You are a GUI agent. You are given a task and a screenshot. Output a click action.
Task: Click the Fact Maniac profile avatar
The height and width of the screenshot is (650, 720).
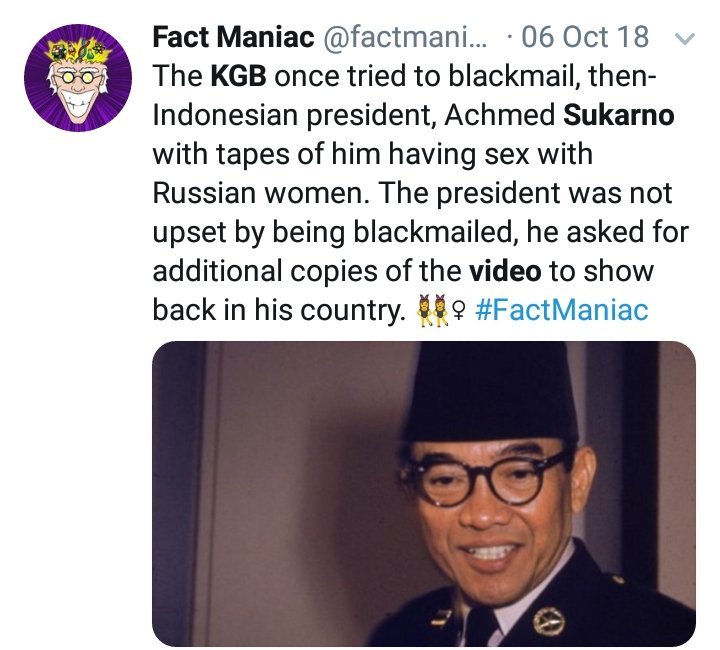tap(78, 78)
